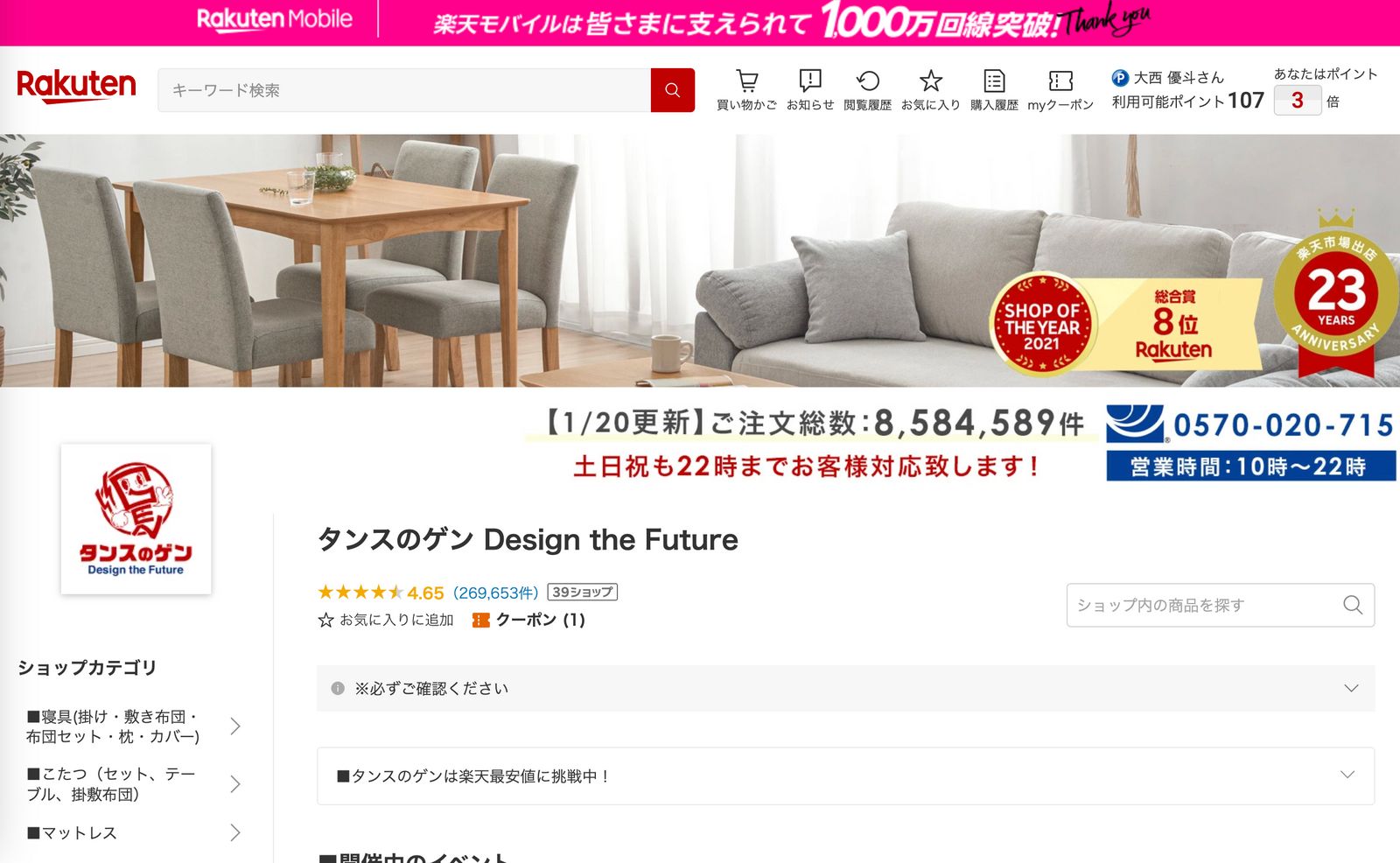Open the こたつ category chevron
Viewport: 1400px width, 863px height.
pyautogui.click(x=235, y=784)
